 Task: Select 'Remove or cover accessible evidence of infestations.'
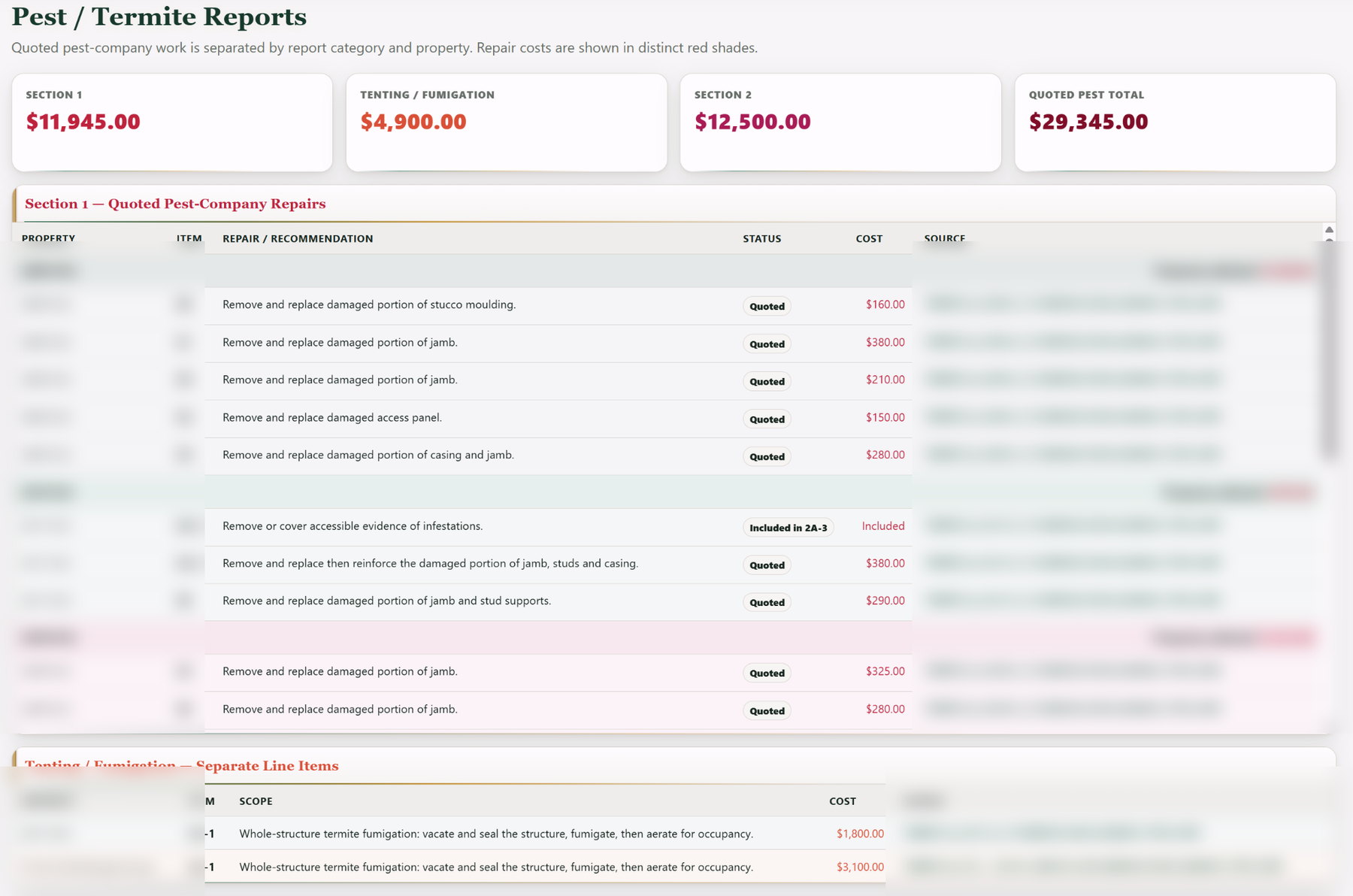(353, 526)
